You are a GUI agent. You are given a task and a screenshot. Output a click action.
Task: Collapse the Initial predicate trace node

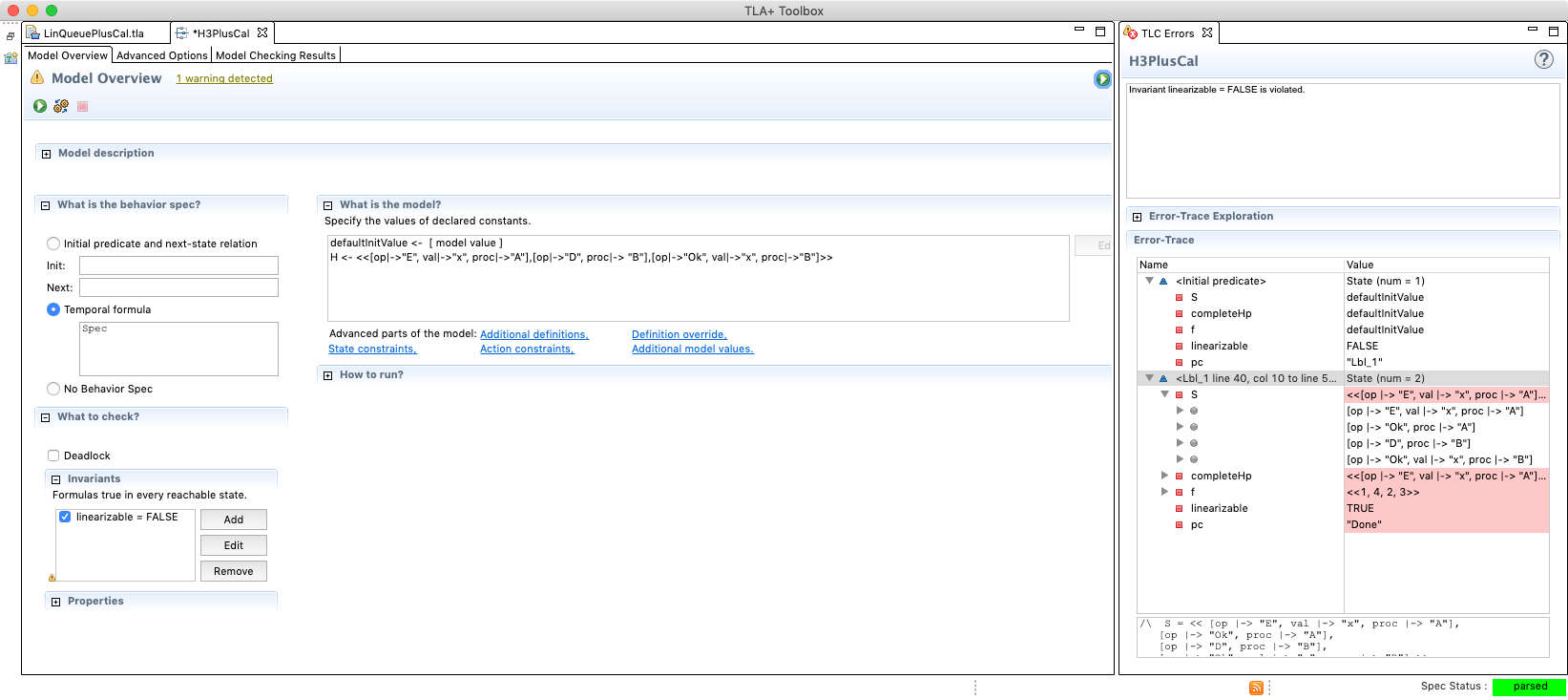(x=1149, y=281)
